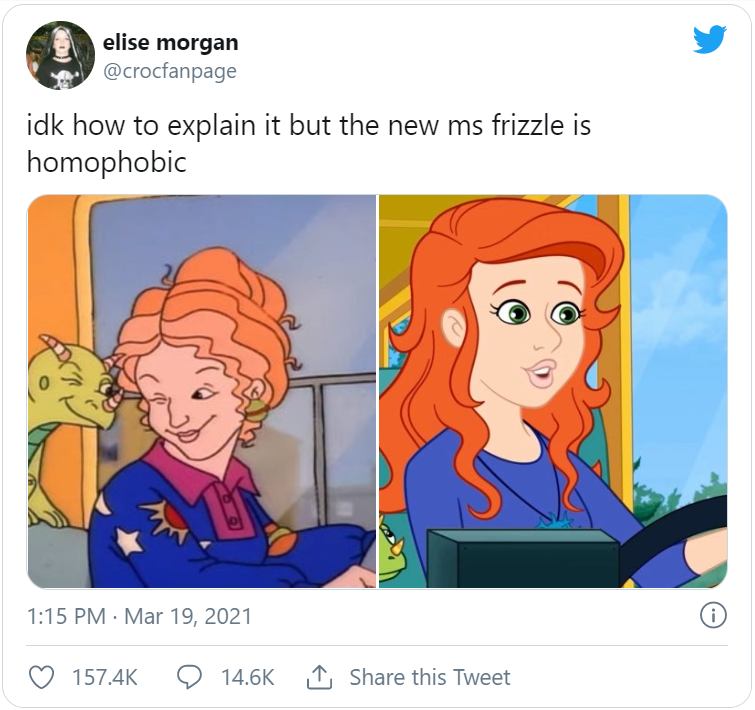Click the dark monitor box in right image
Screen dimensions: 755x710
(x=523, y=558)
